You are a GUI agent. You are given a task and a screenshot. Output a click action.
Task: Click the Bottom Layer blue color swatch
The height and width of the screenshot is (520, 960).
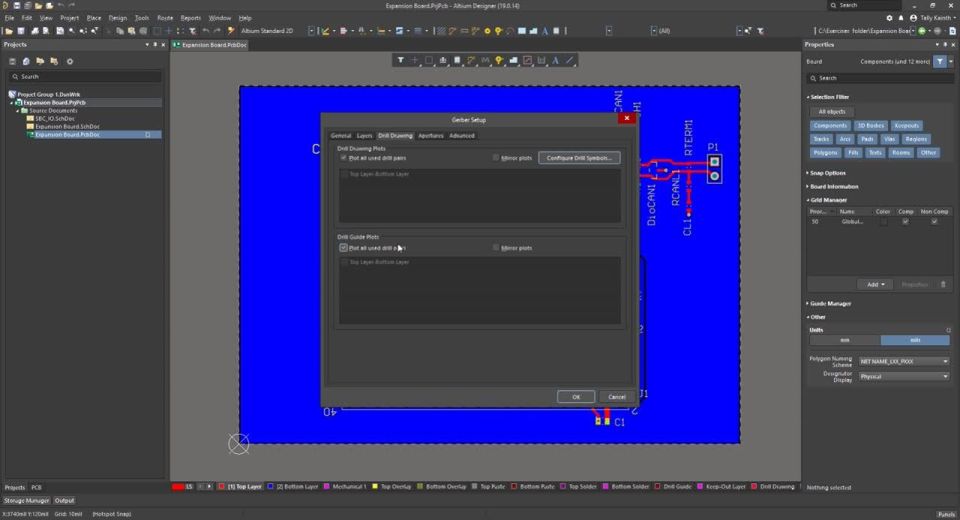(270, 486)
